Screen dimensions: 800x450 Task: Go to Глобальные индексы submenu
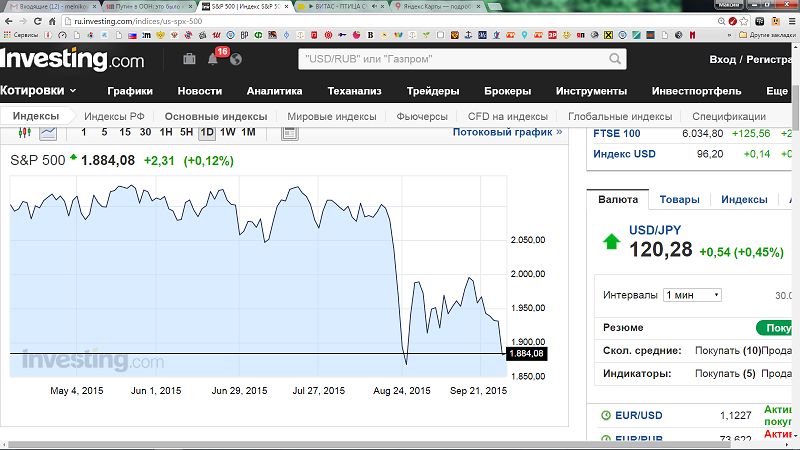tap(620, 116)
